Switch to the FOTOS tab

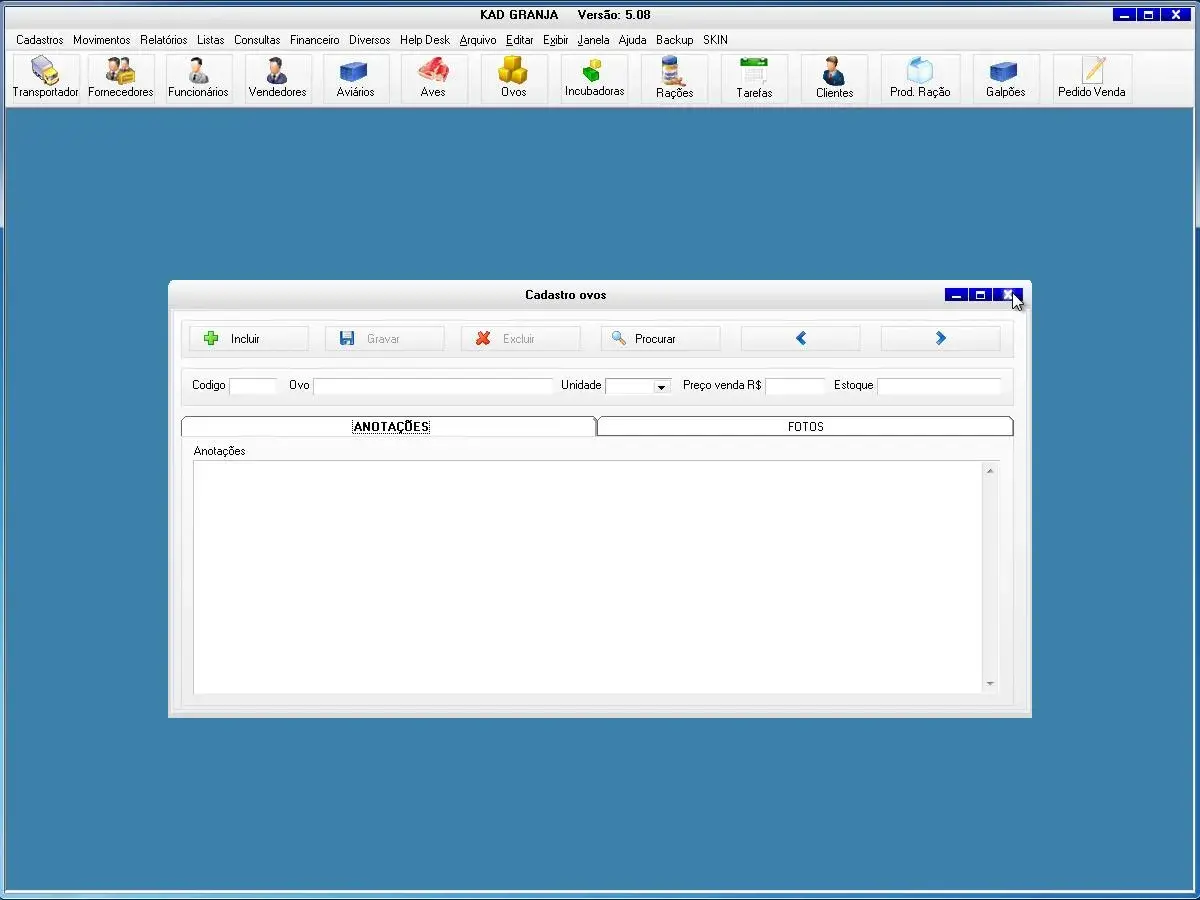point(805,427)
